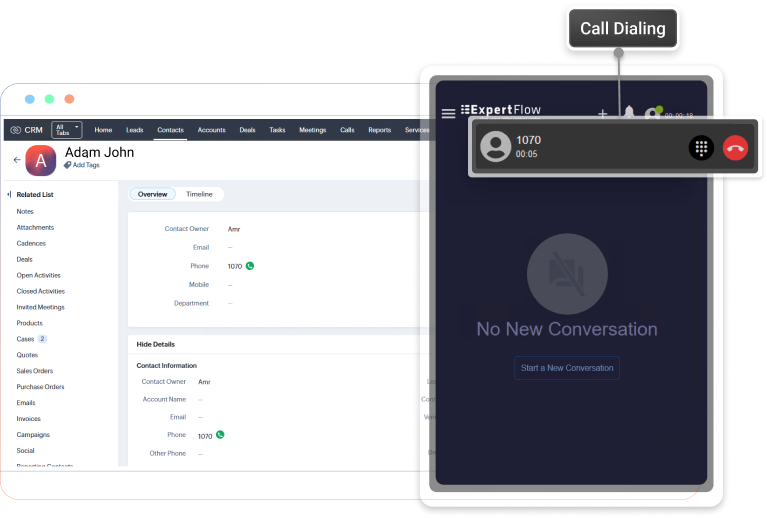
Task: Call 1070 using the Overview phone icon
Action: [250, 266]
